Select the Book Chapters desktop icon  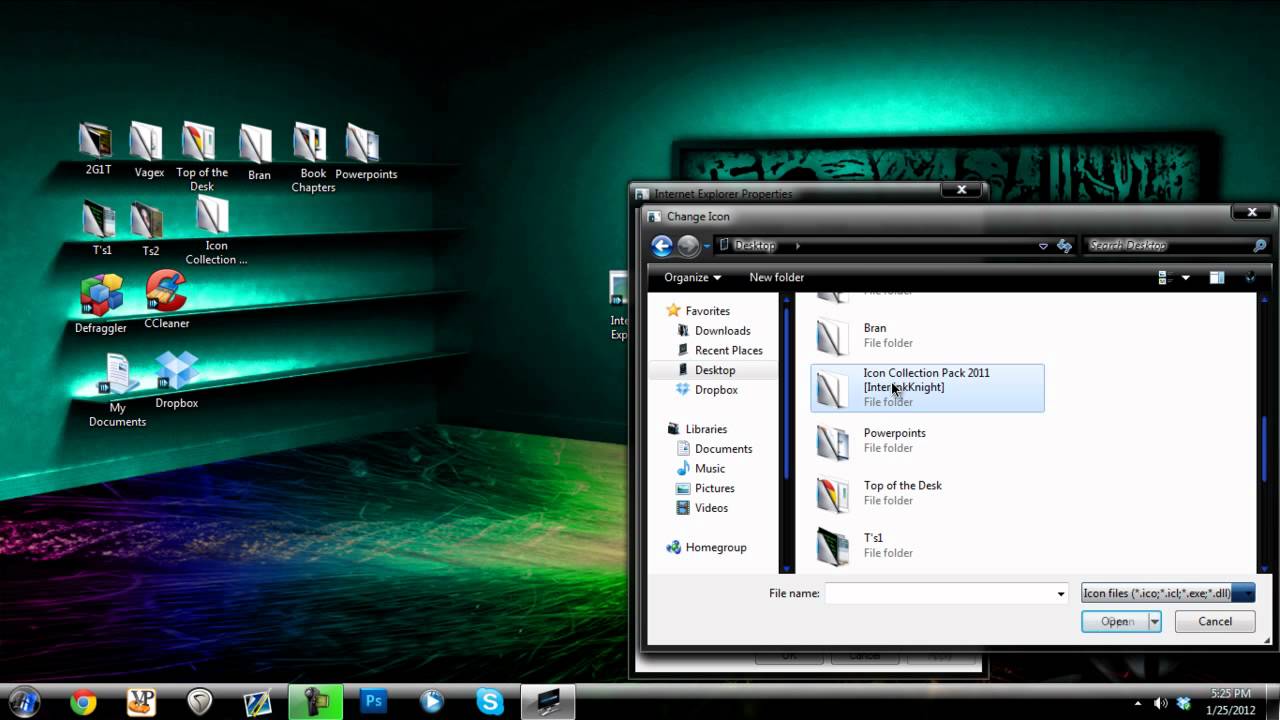click(x=313, y=157)
